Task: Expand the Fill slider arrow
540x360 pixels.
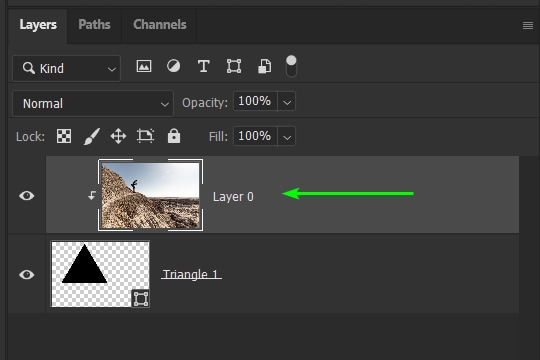Action: 287,137
